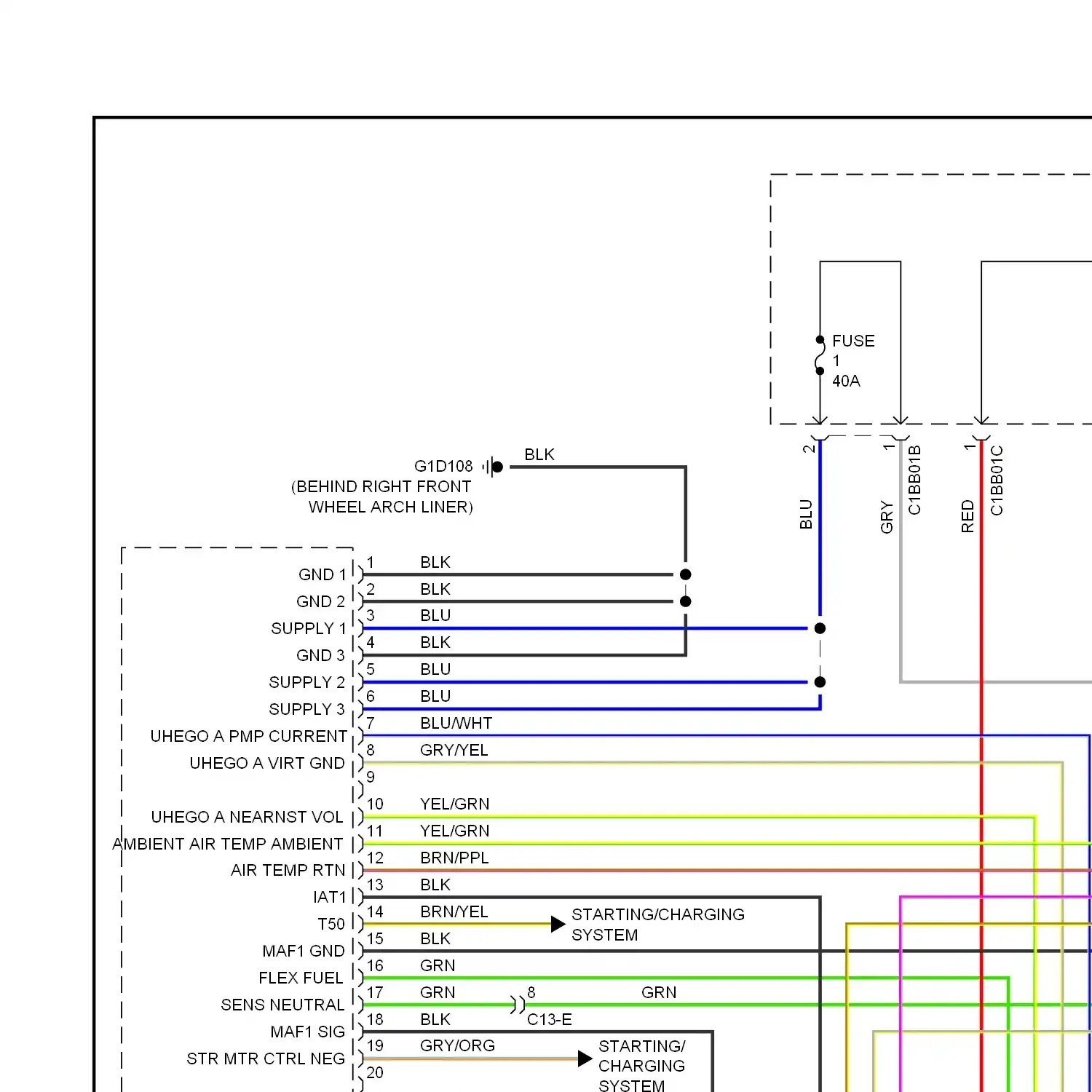Click the YEL/GRN wire color on pin 11
This screenshot has width=1092, height=1092.
(x=455, y=831)
